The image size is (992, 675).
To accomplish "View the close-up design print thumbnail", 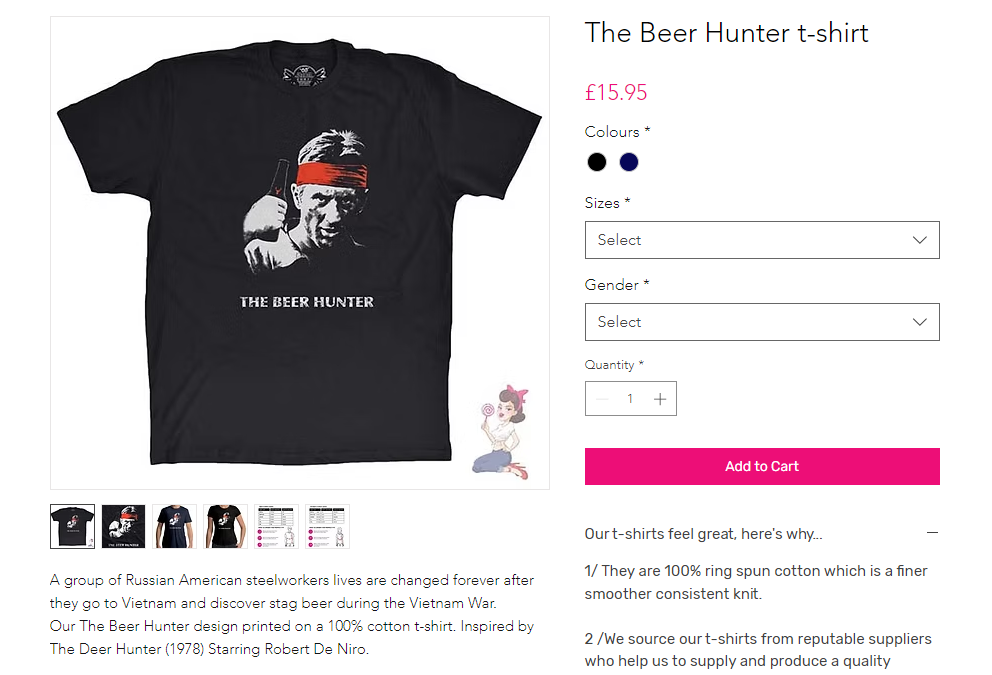I will coord(124,526).
